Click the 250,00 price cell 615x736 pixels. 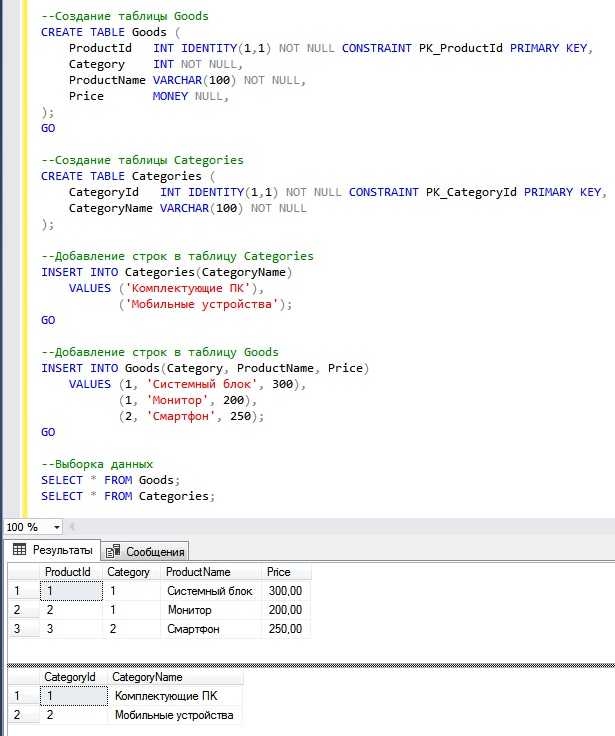tap(285, 629)
